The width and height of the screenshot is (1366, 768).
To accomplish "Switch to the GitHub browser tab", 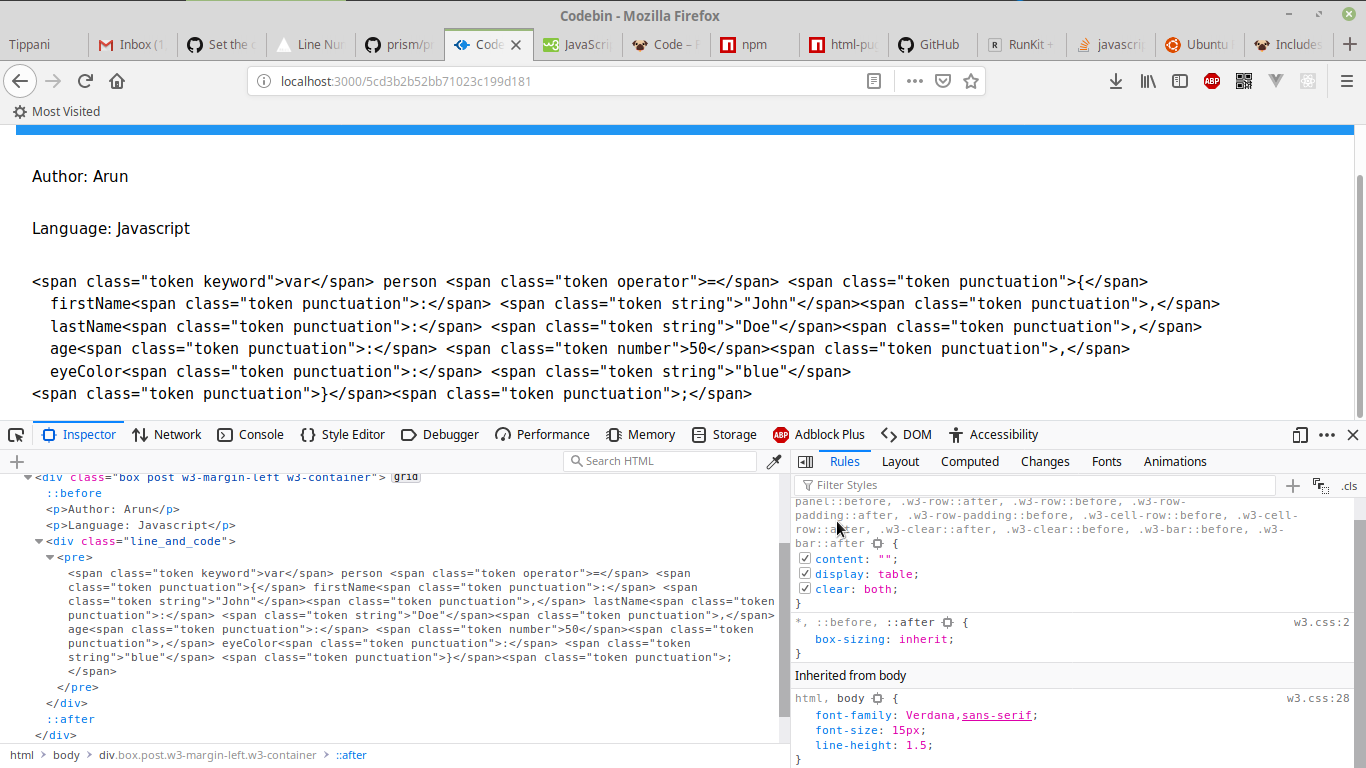I will tap(930, 44).
